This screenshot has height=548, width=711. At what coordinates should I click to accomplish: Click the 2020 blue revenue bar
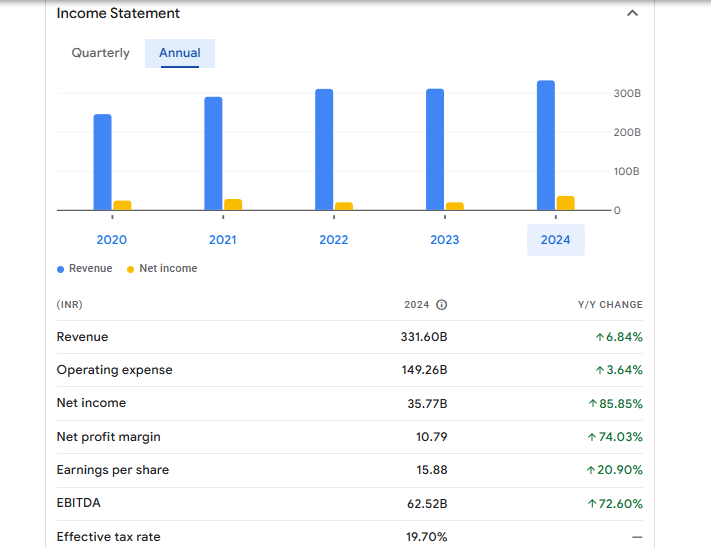pos(102,161)
